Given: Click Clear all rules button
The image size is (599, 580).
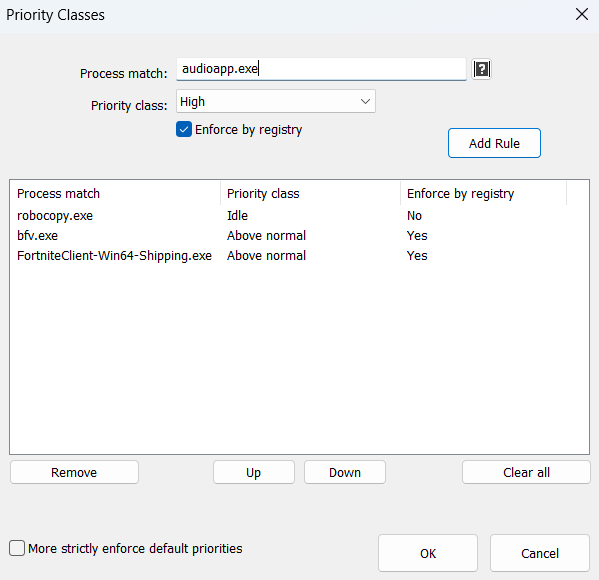Looking at the screenshot, I should [526, 472].
